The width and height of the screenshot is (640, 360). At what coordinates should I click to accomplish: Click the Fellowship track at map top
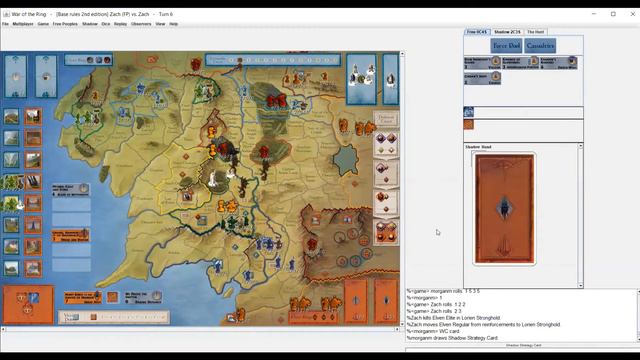[x=273, y=60]
